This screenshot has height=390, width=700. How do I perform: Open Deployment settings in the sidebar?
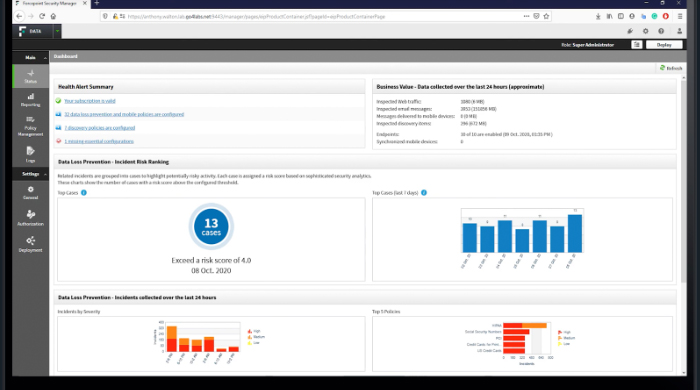tap(30, 244)
